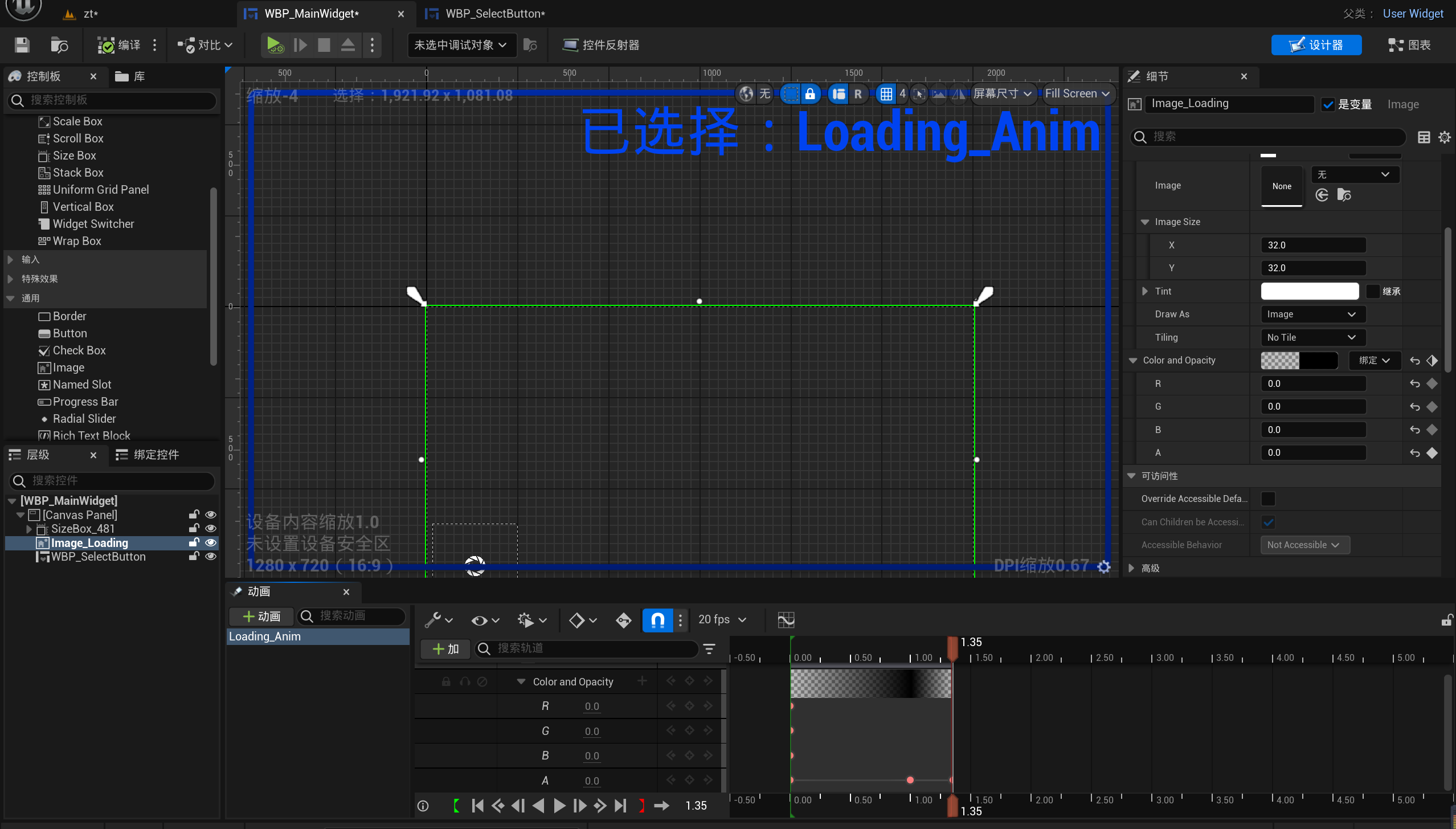This screenshot has height=829, width=1456.
Task: Toggle Can Children be Accessible checkbox
Action: (x=1269, y=521)
